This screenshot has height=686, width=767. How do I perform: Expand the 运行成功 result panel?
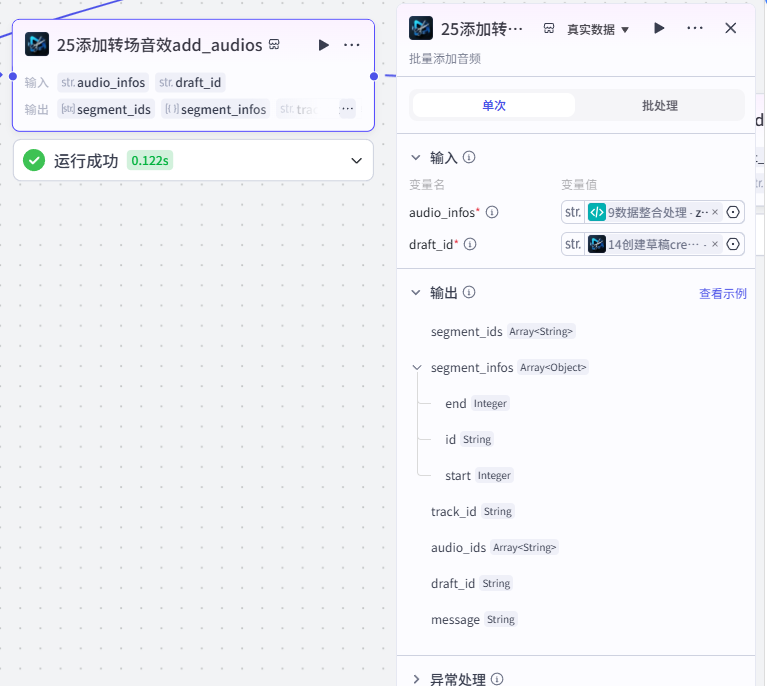click(357, 160)
